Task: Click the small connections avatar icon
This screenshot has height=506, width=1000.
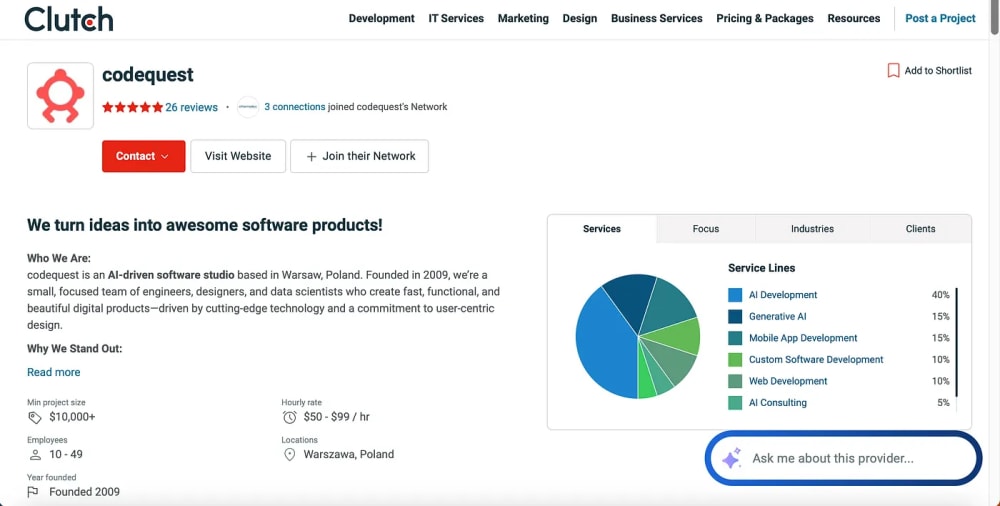Action: tap(247, 107)
